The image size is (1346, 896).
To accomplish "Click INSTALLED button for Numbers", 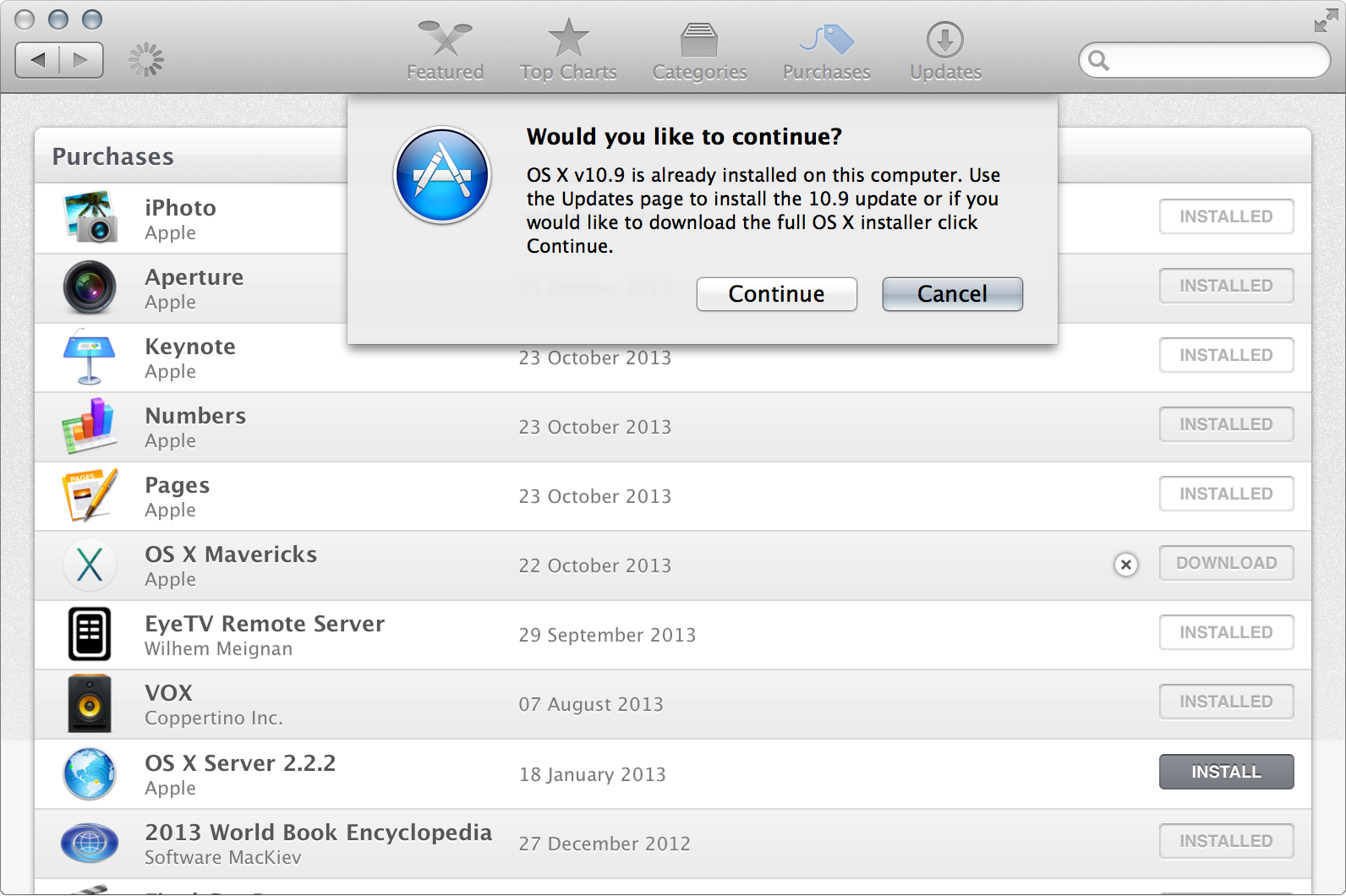I will tap(1226, 424).
